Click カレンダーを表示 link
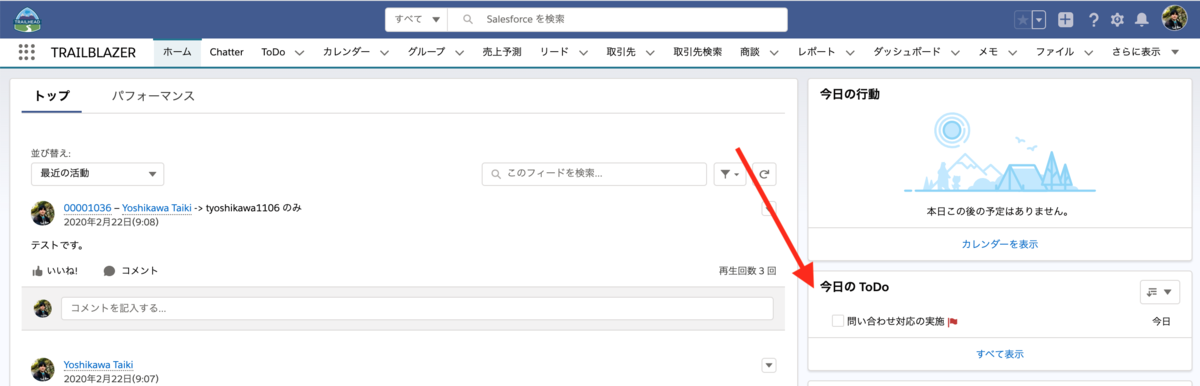This screenshot has height=386, width=1200. 999,244
